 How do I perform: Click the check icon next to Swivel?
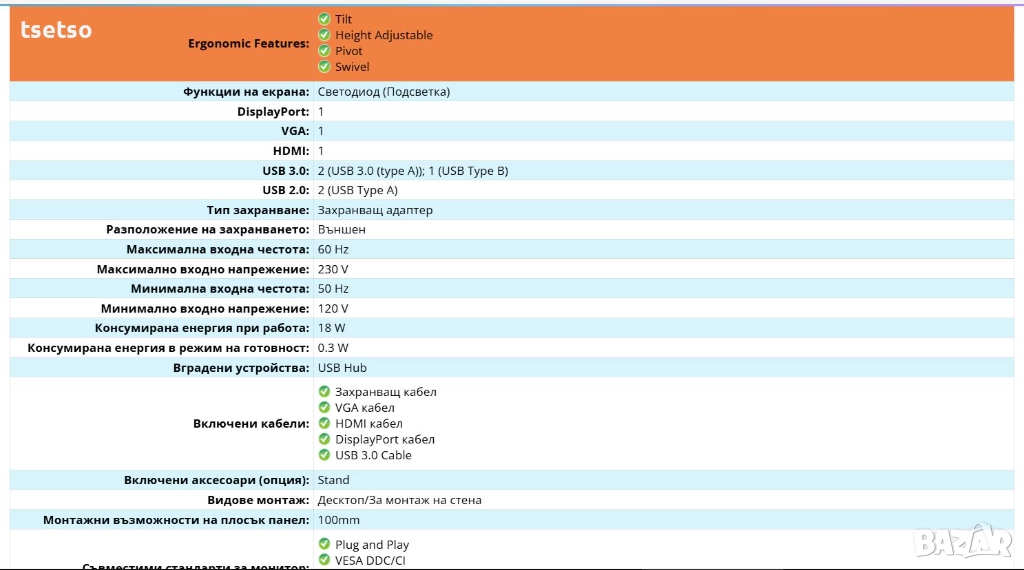point(324,67)
